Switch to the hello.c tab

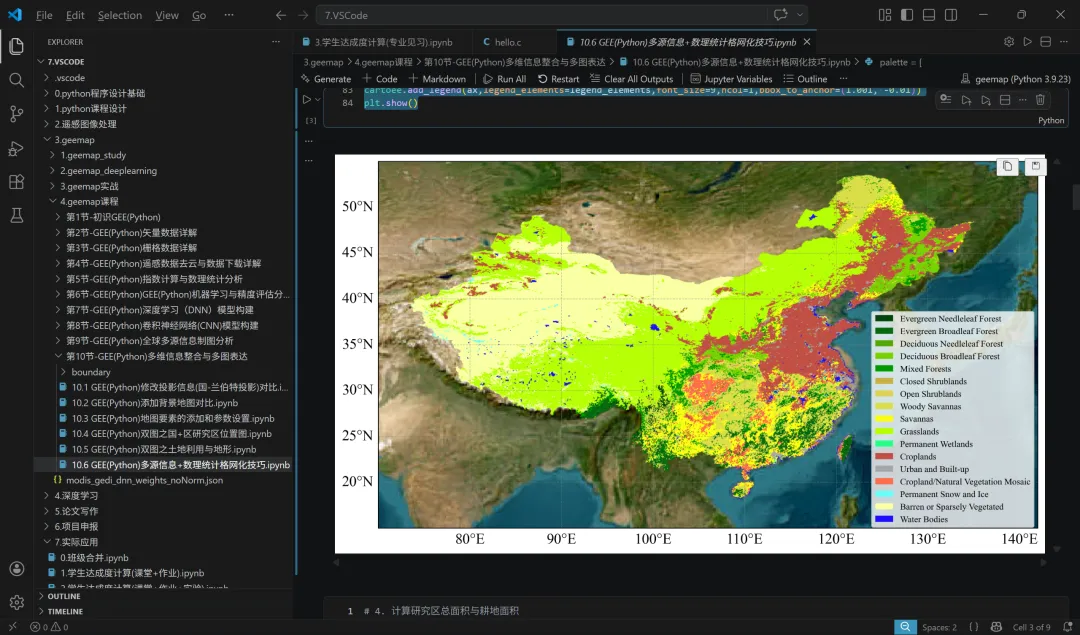pos(507,41)
